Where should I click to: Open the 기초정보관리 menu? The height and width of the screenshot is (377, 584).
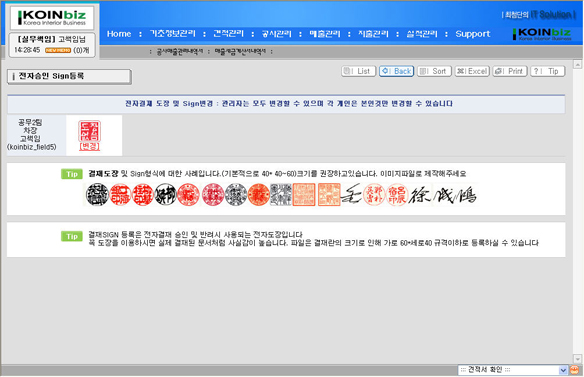[172, 34]
